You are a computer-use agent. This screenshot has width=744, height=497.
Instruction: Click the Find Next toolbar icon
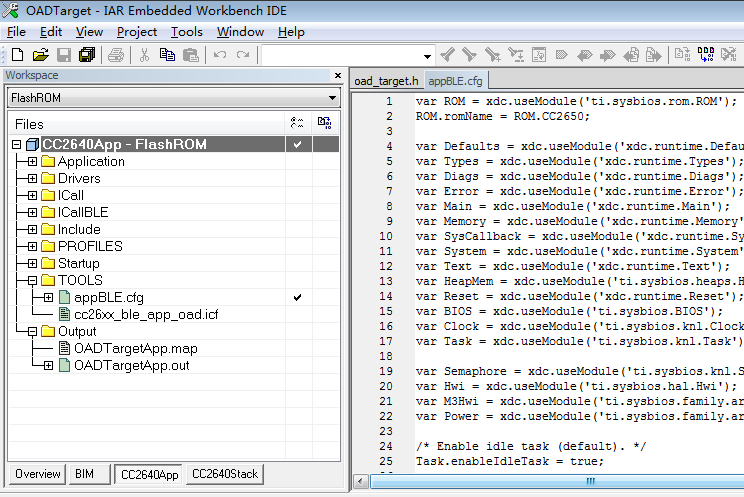[470, 55]
